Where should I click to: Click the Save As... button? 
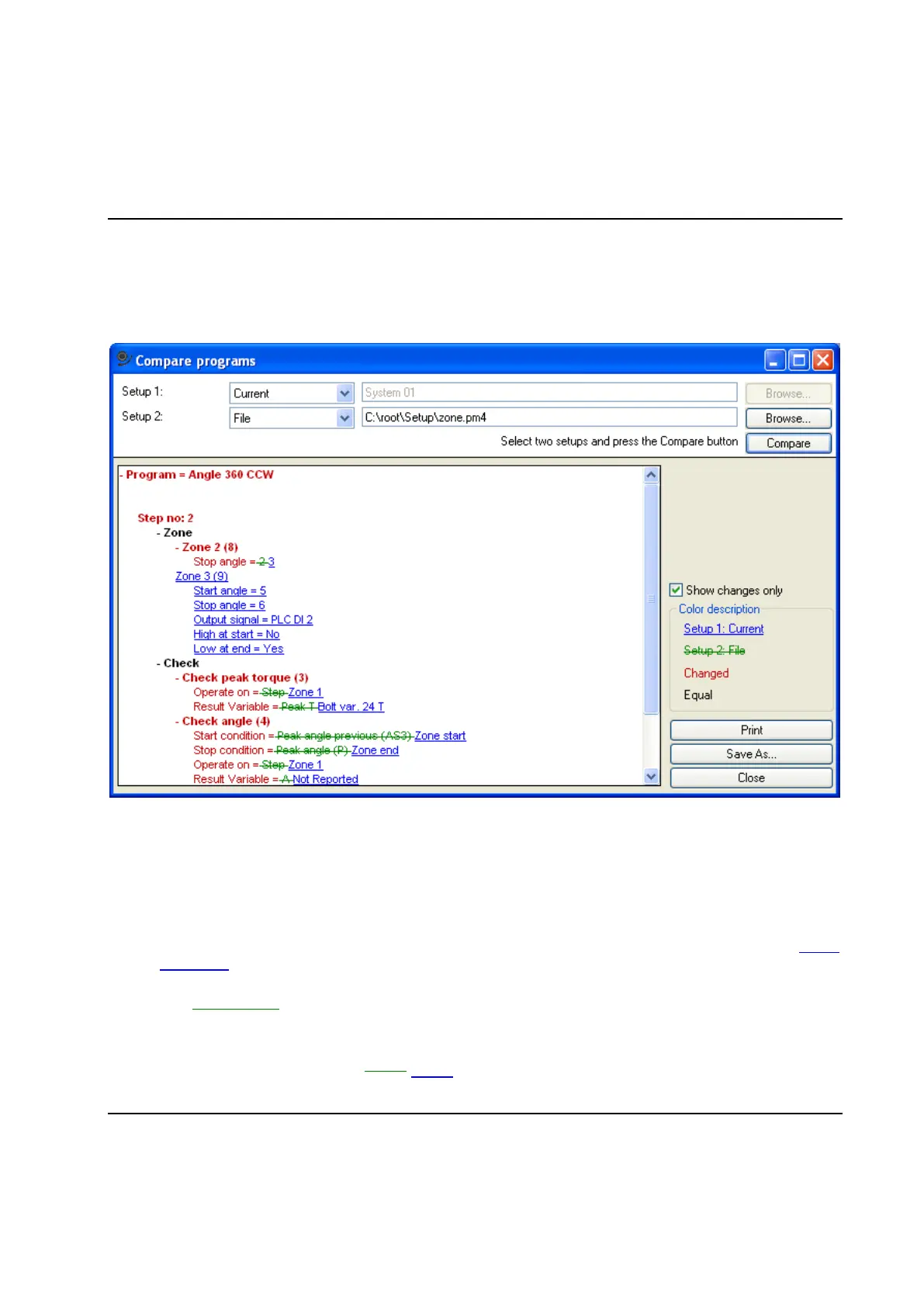pyautogui.click(x=751, y=754)
